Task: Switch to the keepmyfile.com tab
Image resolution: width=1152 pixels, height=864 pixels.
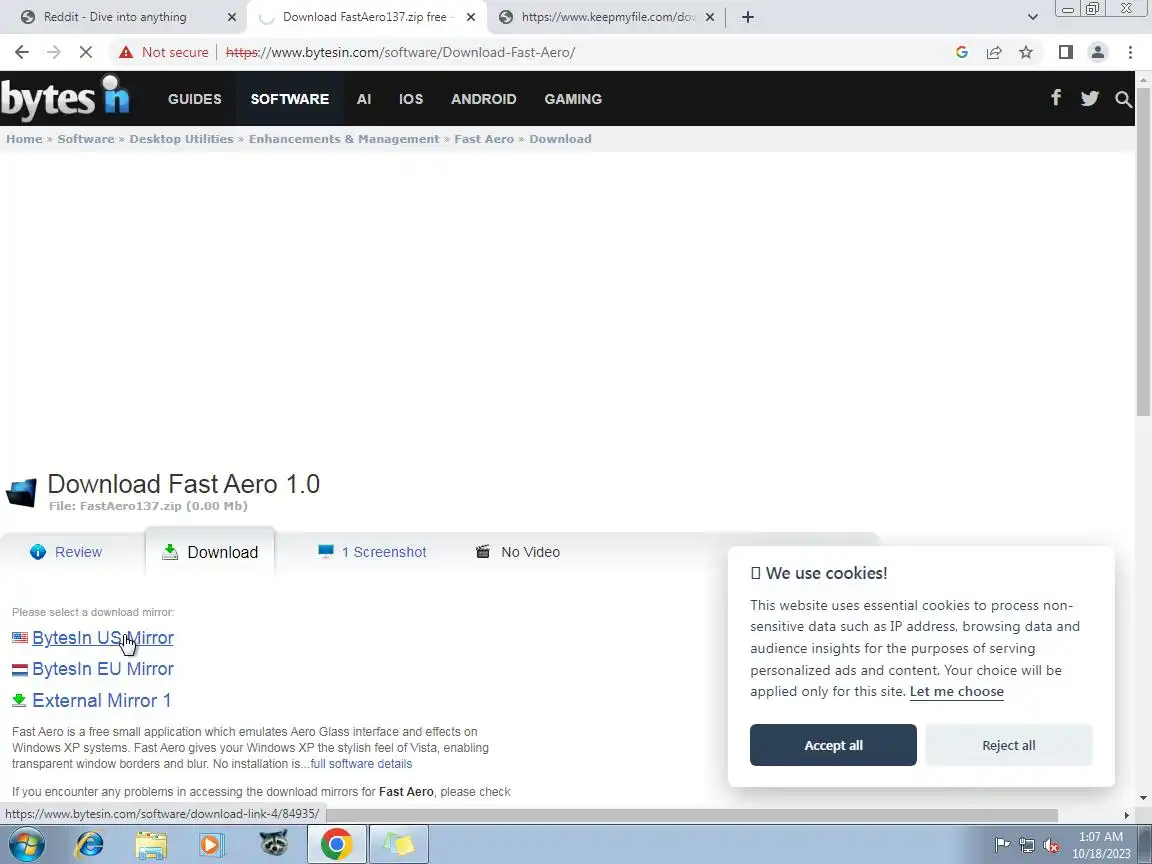Action: coord(607,17)
